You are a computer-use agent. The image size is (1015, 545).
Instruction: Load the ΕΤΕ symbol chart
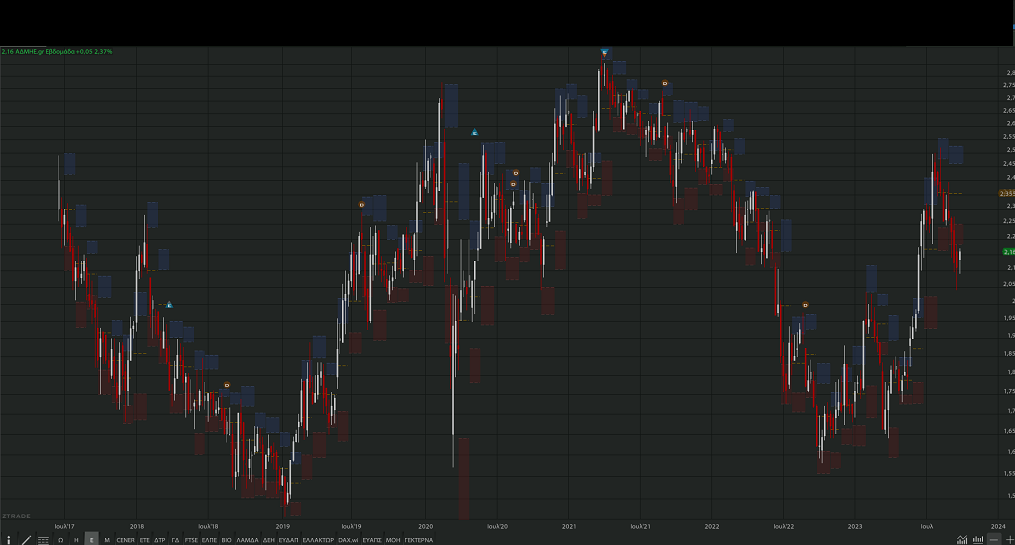145,539
